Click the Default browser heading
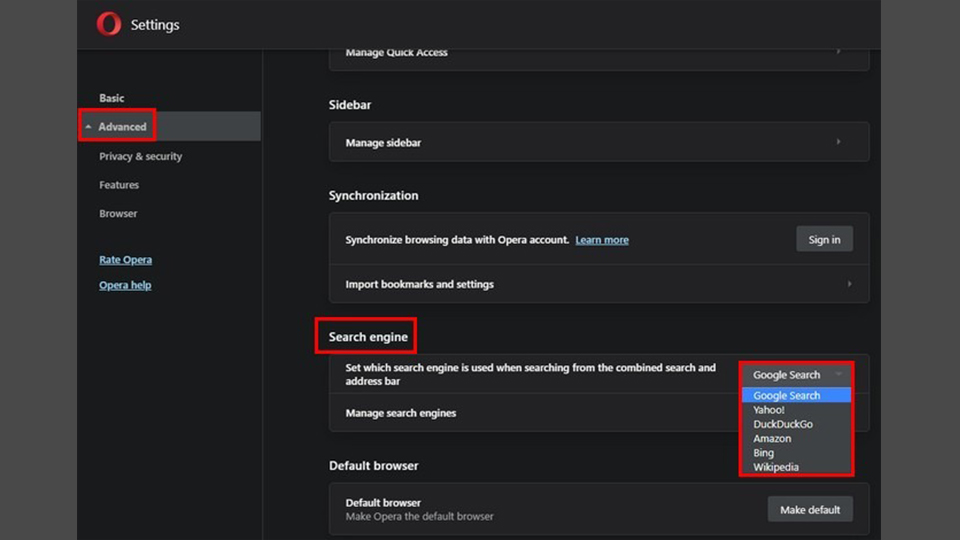The image size is (960, 540). 373,465
